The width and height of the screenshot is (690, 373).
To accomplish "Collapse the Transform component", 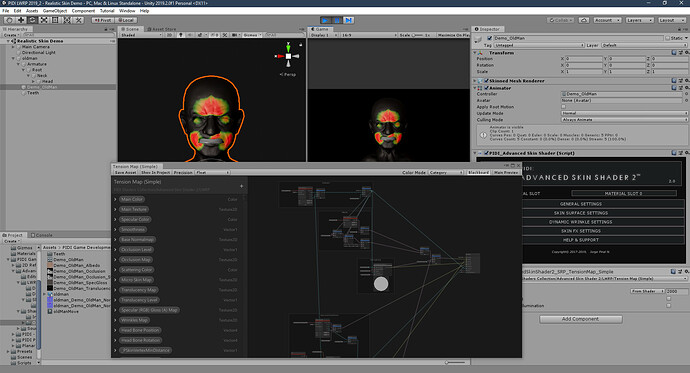I will [x=475, y=53].
